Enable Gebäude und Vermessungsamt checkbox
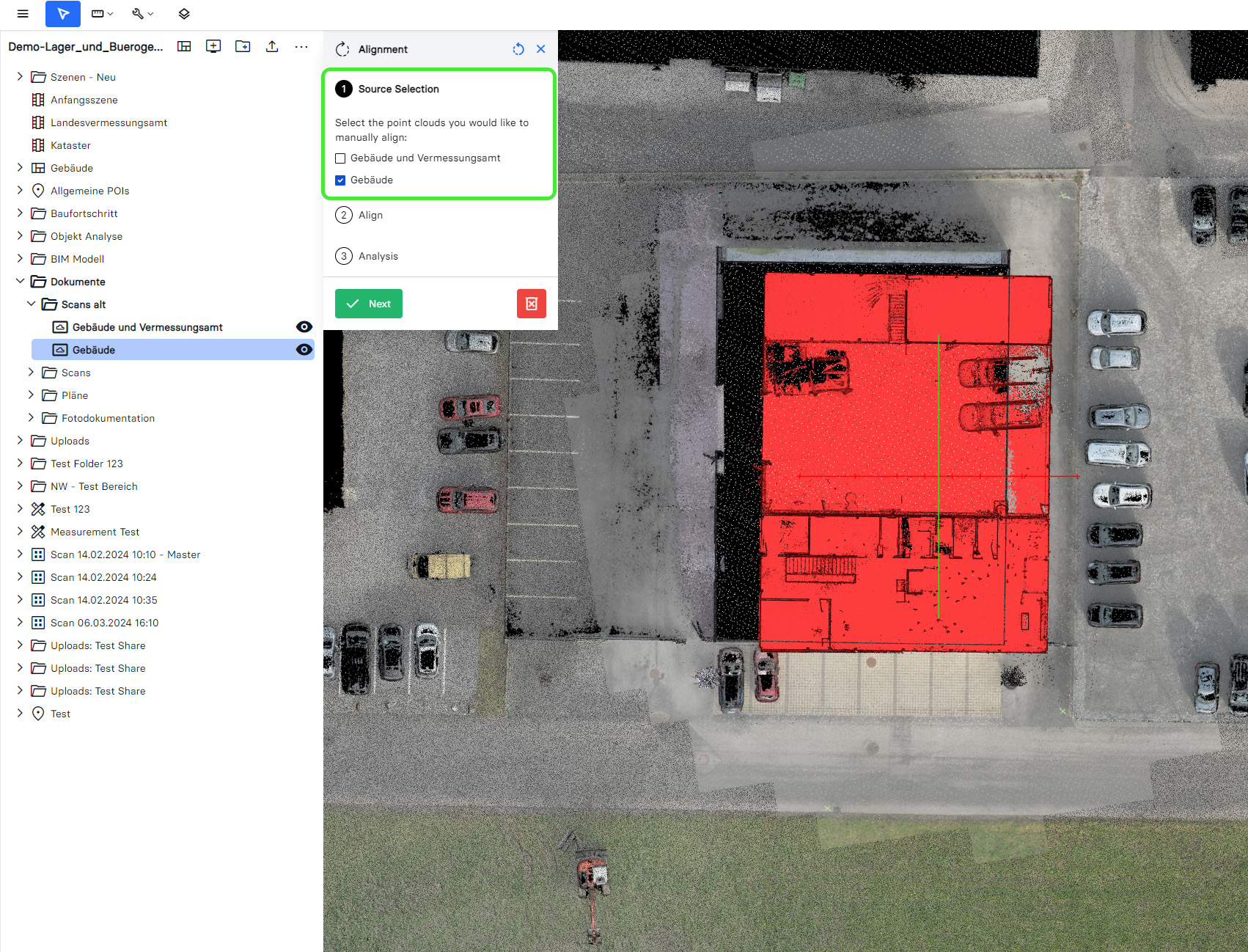The height and width of the screenshot is (952, 1248). (x=340, y=158)
